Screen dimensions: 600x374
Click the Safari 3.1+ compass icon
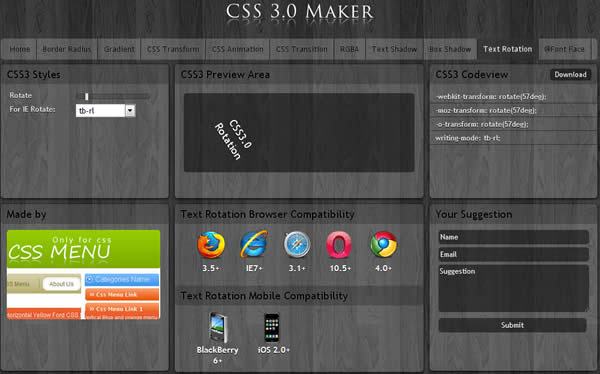coord(297,244)
